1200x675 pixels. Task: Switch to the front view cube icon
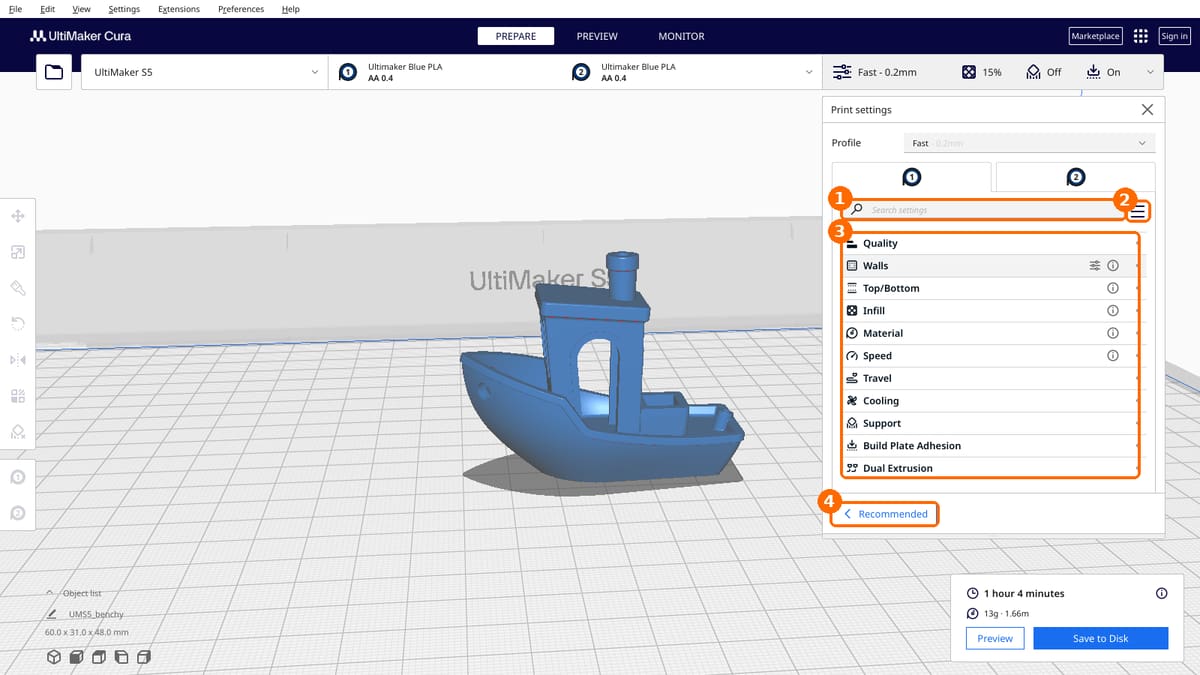coord(77,657)
